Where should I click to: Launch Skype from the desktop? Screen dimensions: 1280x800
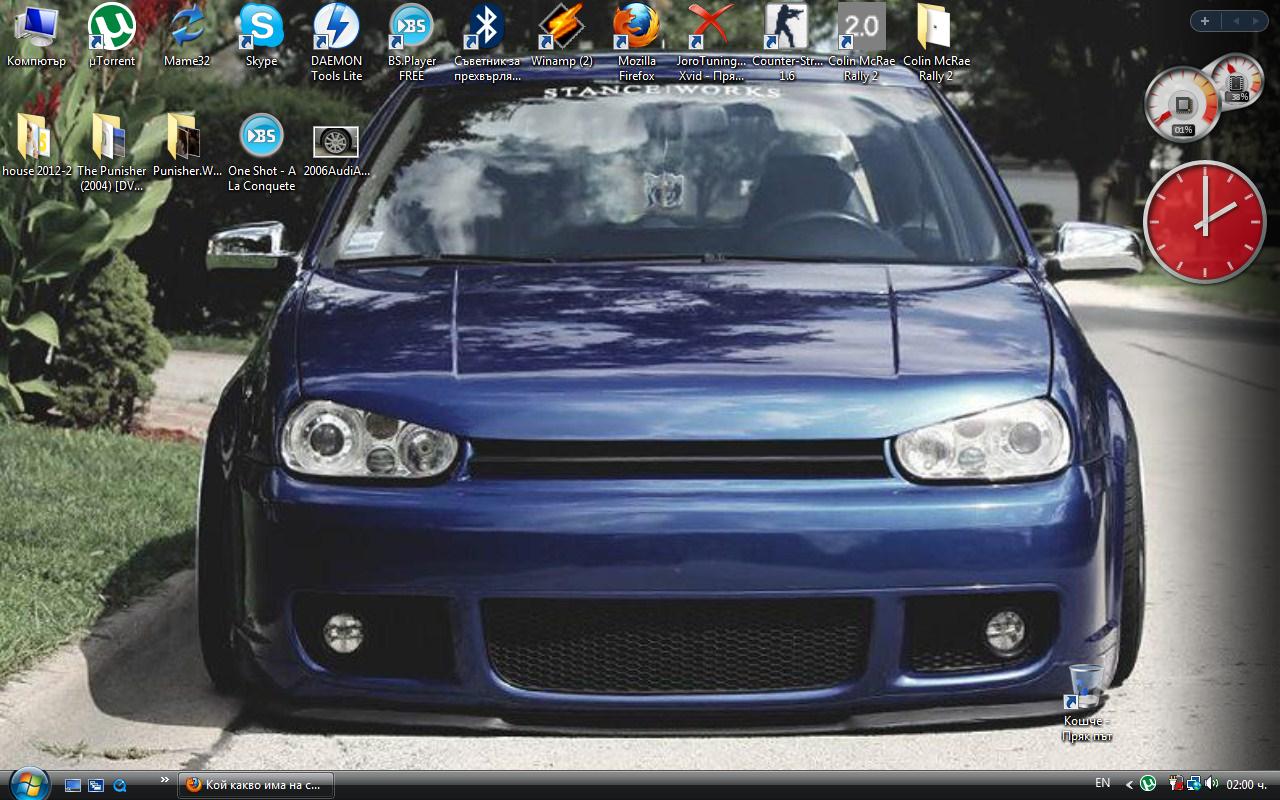point(261,27)
